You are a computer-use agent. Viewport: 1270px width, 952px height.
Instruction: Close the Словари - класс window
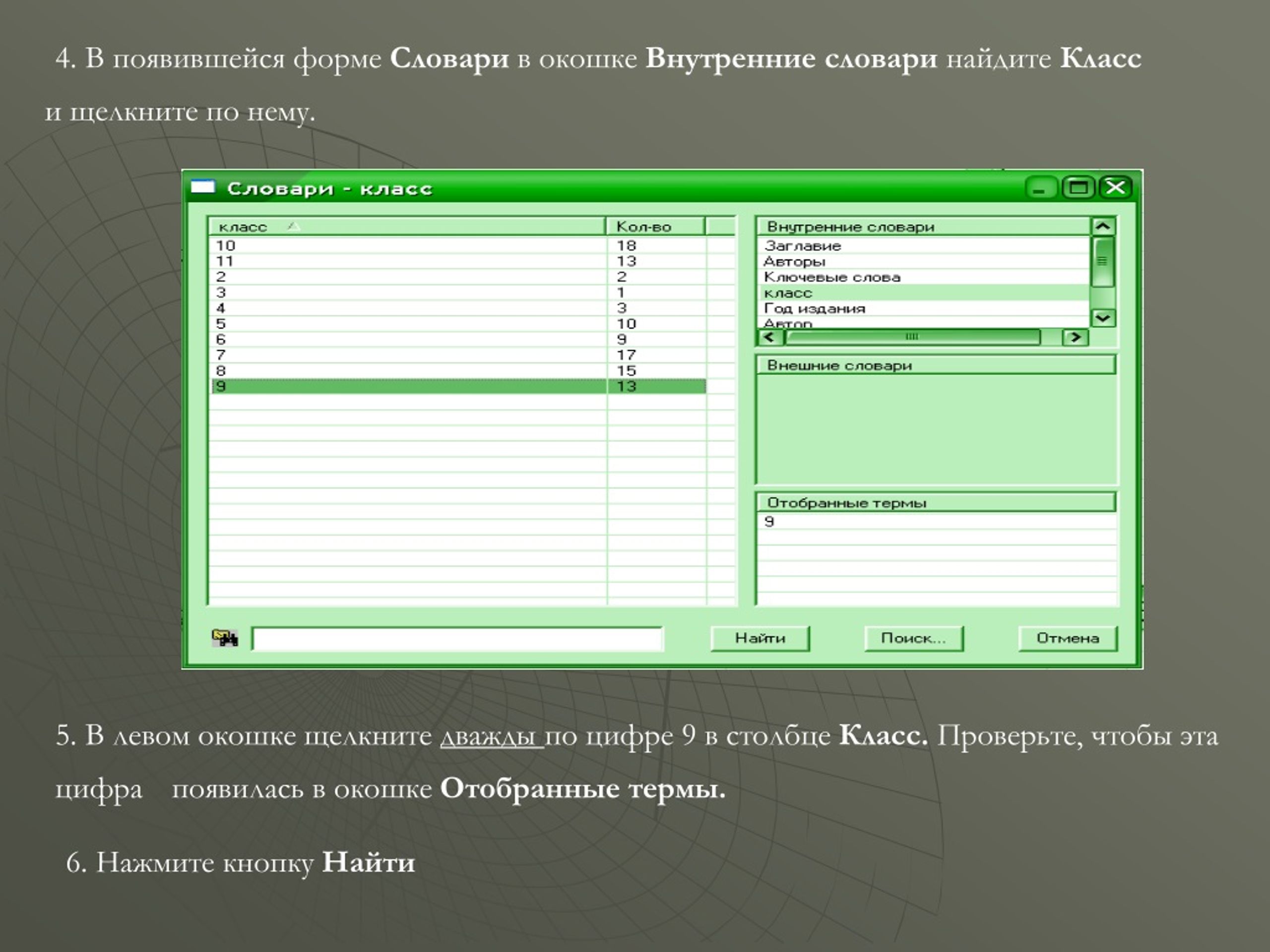click(1116, 187)
